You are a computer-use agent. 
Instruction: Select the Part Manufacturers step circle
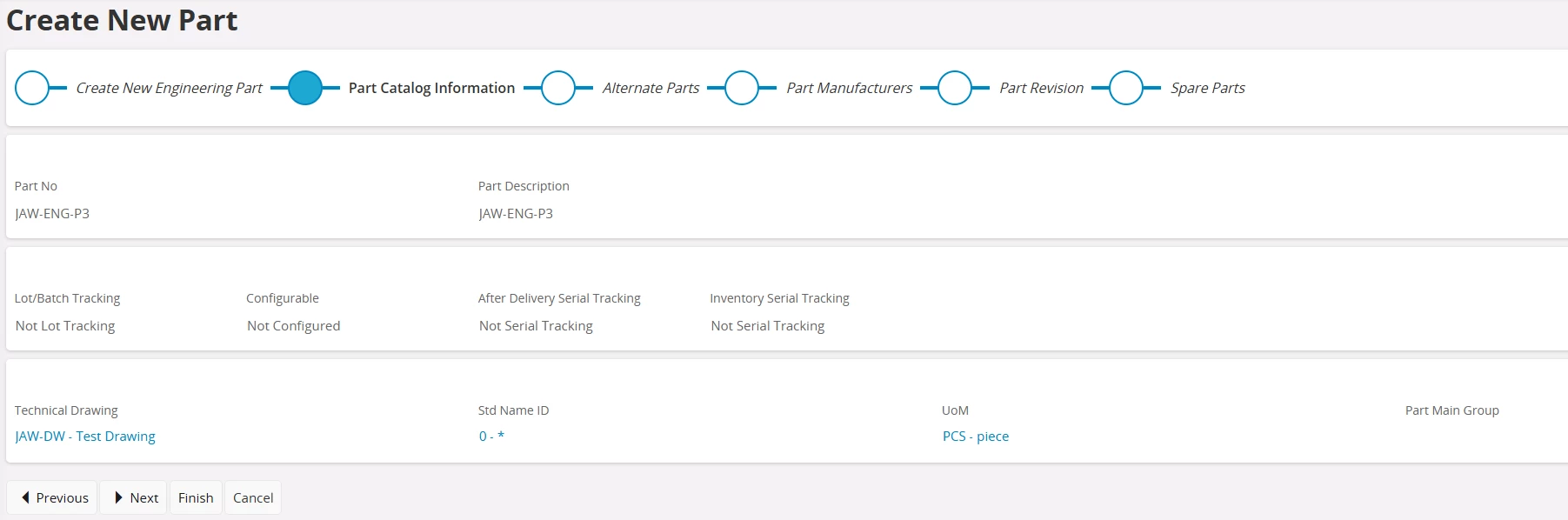[742, 88]
